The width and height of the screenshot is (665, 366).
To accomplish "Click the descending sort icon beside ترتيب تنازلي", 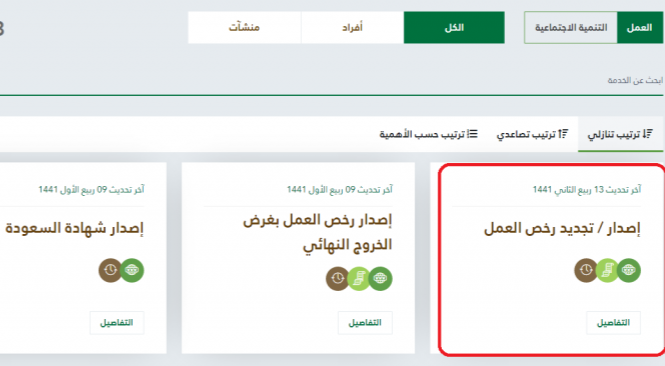I will 647,134.
